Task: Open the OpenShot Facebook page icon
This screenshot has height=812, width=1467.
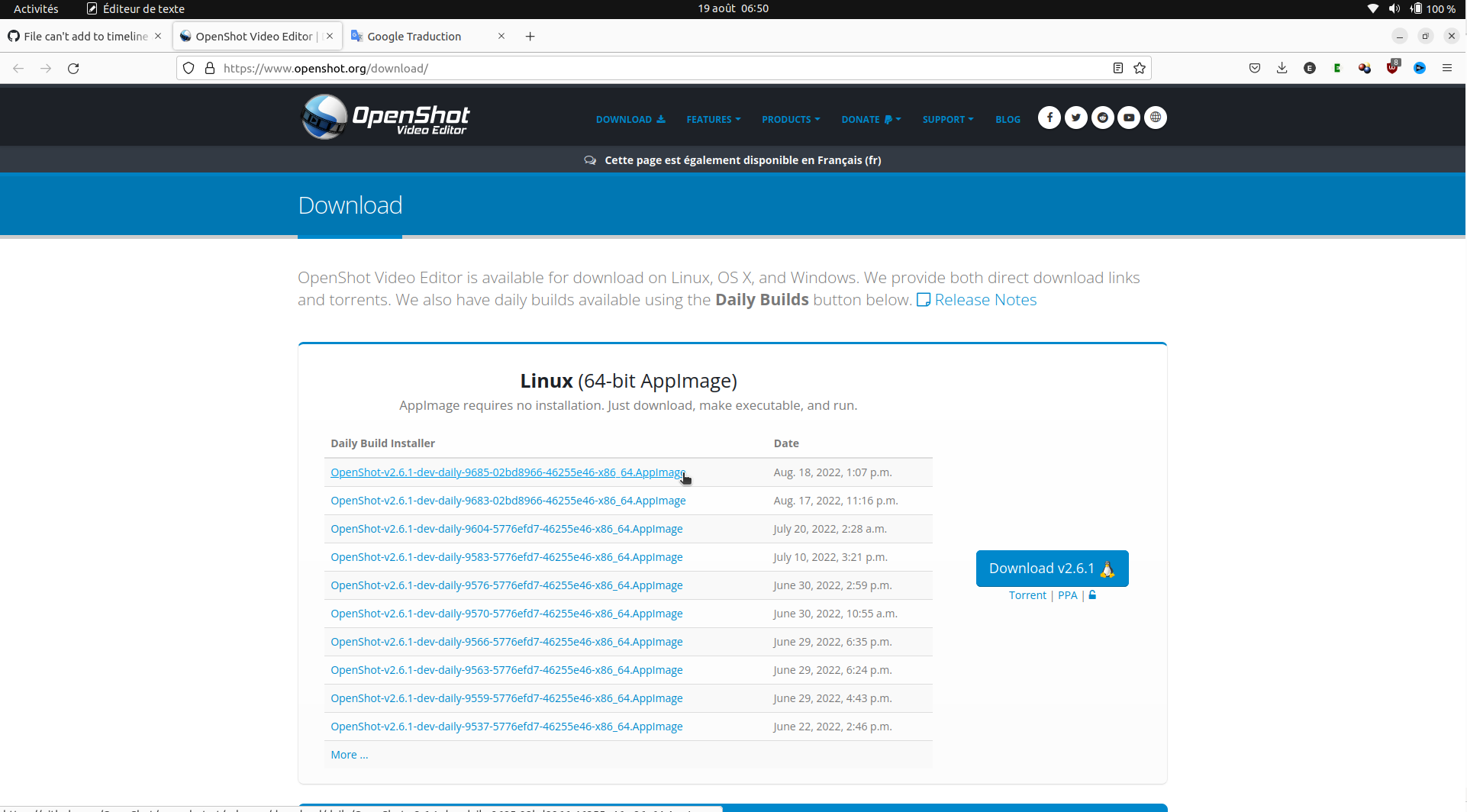Action: pyautogui.click(x=1049, y=118)
